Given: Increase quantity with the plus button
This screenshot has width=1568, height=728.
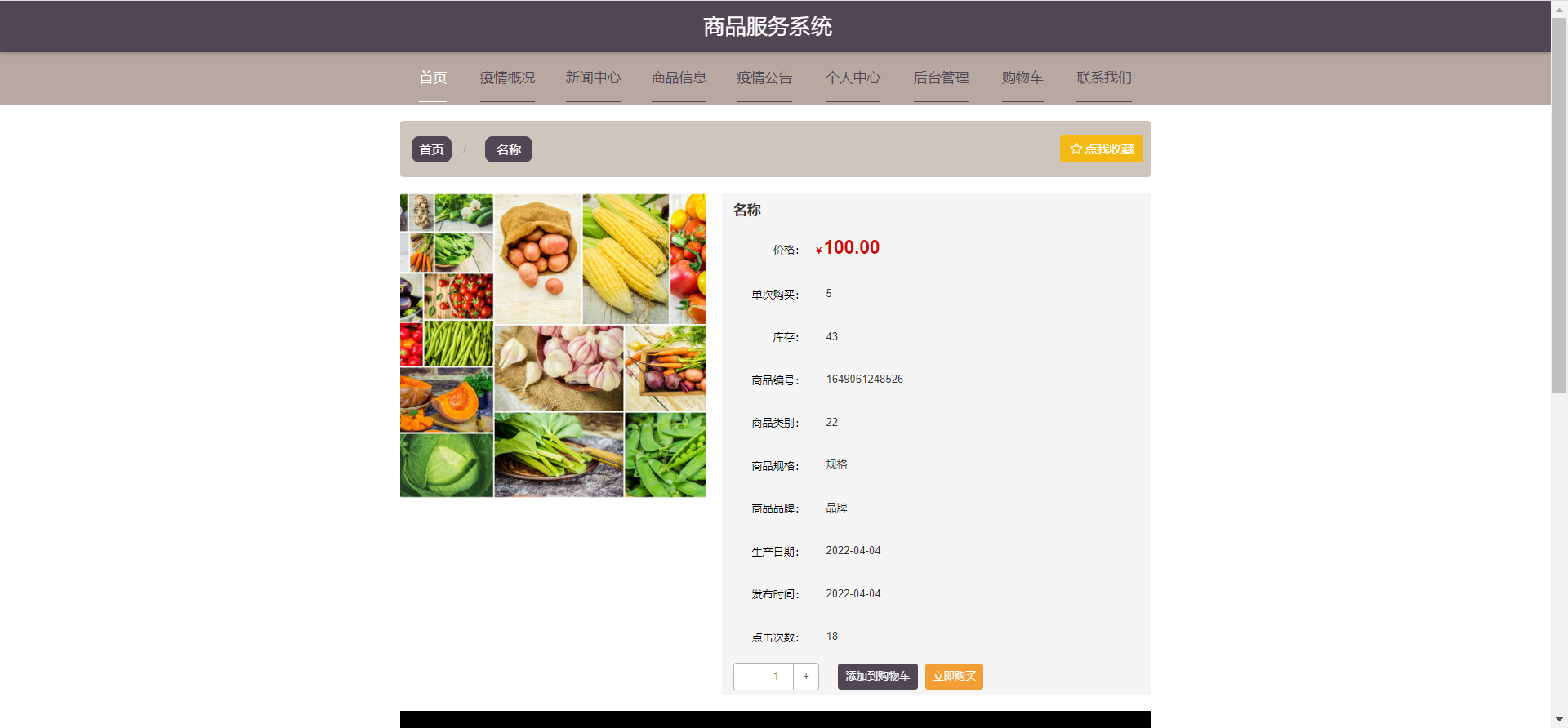Looking at the screenshot, I should pyautogui.click(x=806, y=677).
